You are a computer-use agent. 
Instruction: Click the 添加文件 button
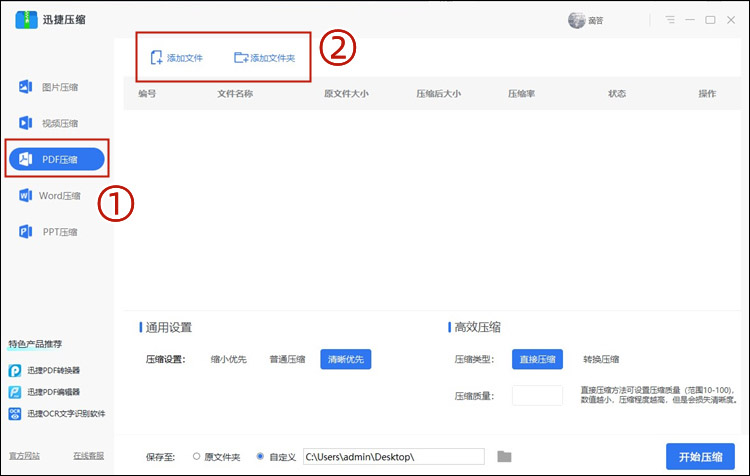[x=176, y=58]
